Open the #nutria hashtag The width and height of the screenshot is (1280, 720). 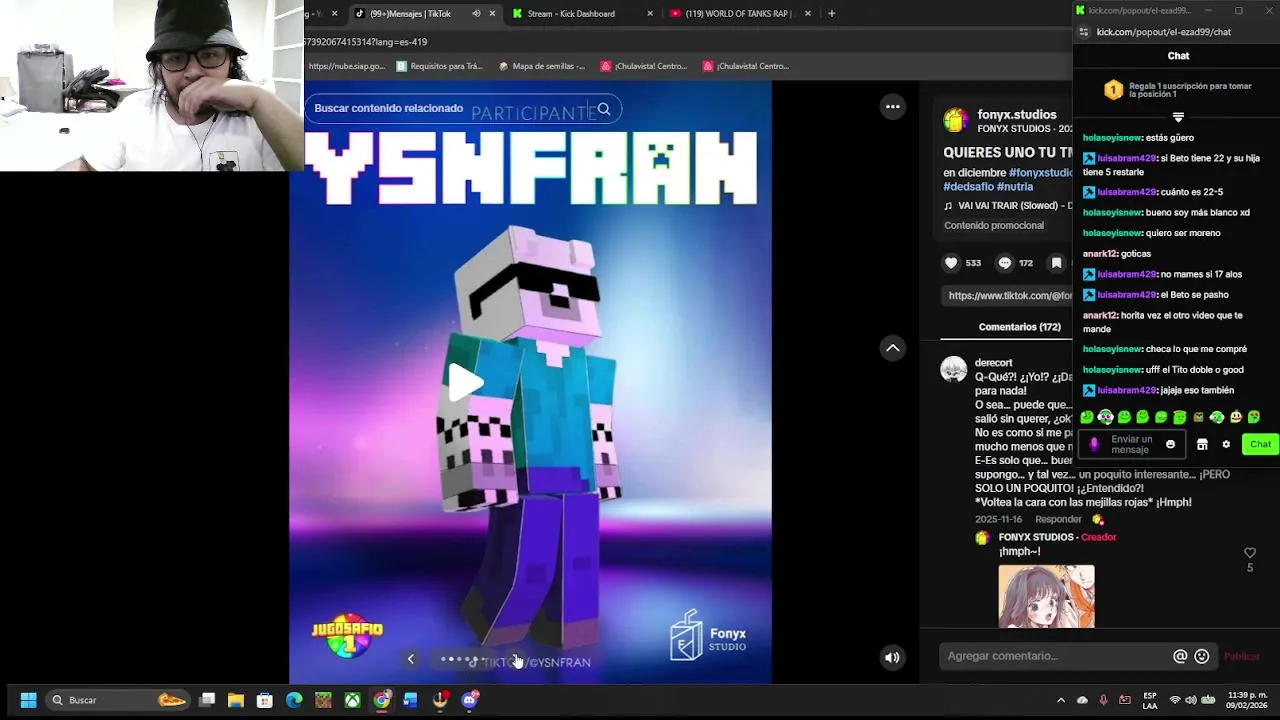point(1014,187)
